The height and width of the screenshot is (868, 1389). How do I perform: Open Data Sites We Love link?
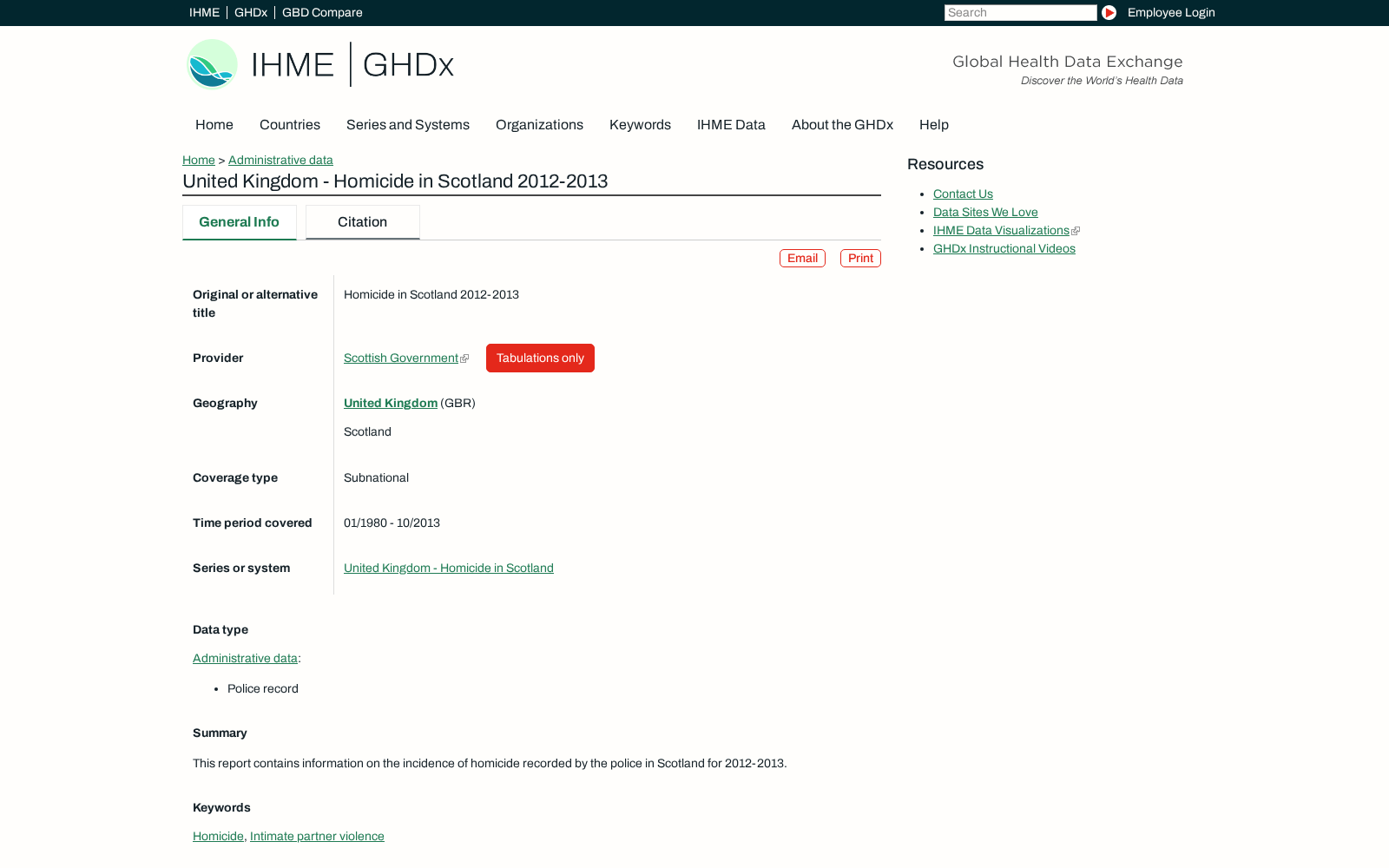pos(985,212)
